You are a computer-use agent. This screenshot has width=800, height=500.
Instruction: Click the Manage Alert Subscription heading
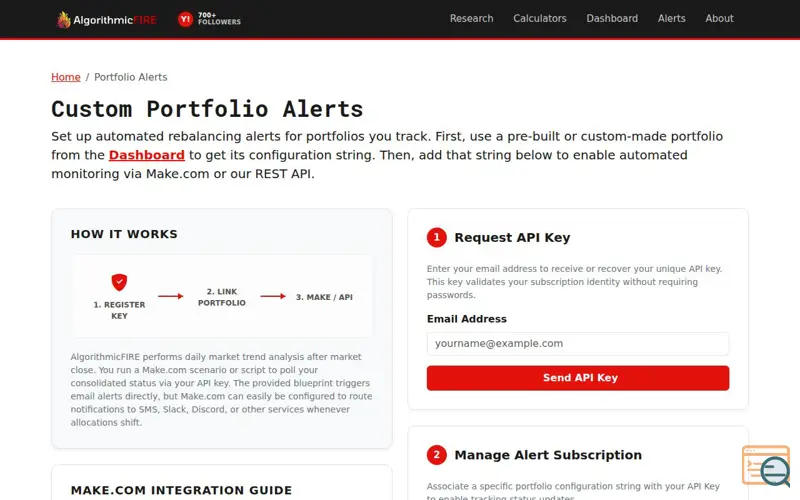[548, 455]
